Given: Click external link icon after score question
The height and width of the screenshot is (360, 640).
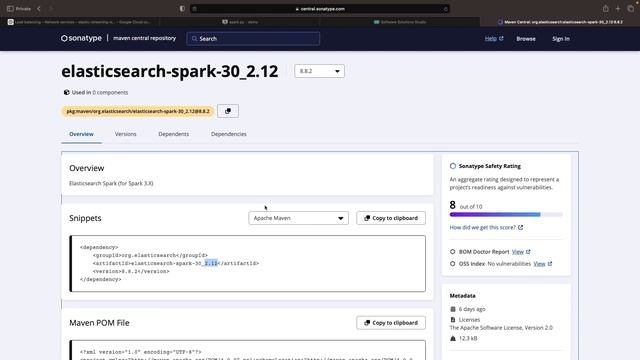Looking at the screenshot, I should tap(520, 227).
